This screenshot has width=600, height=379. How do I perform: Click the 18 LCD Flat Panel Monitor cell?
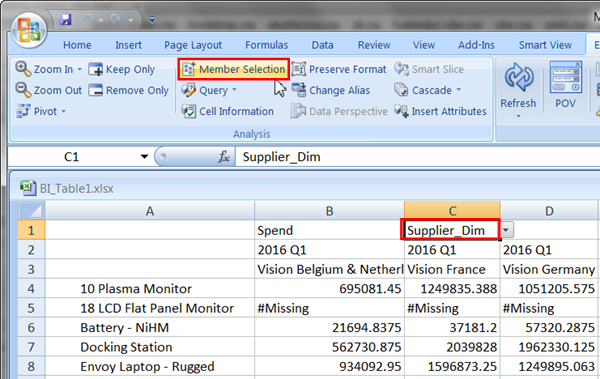(x=150, y=308)
